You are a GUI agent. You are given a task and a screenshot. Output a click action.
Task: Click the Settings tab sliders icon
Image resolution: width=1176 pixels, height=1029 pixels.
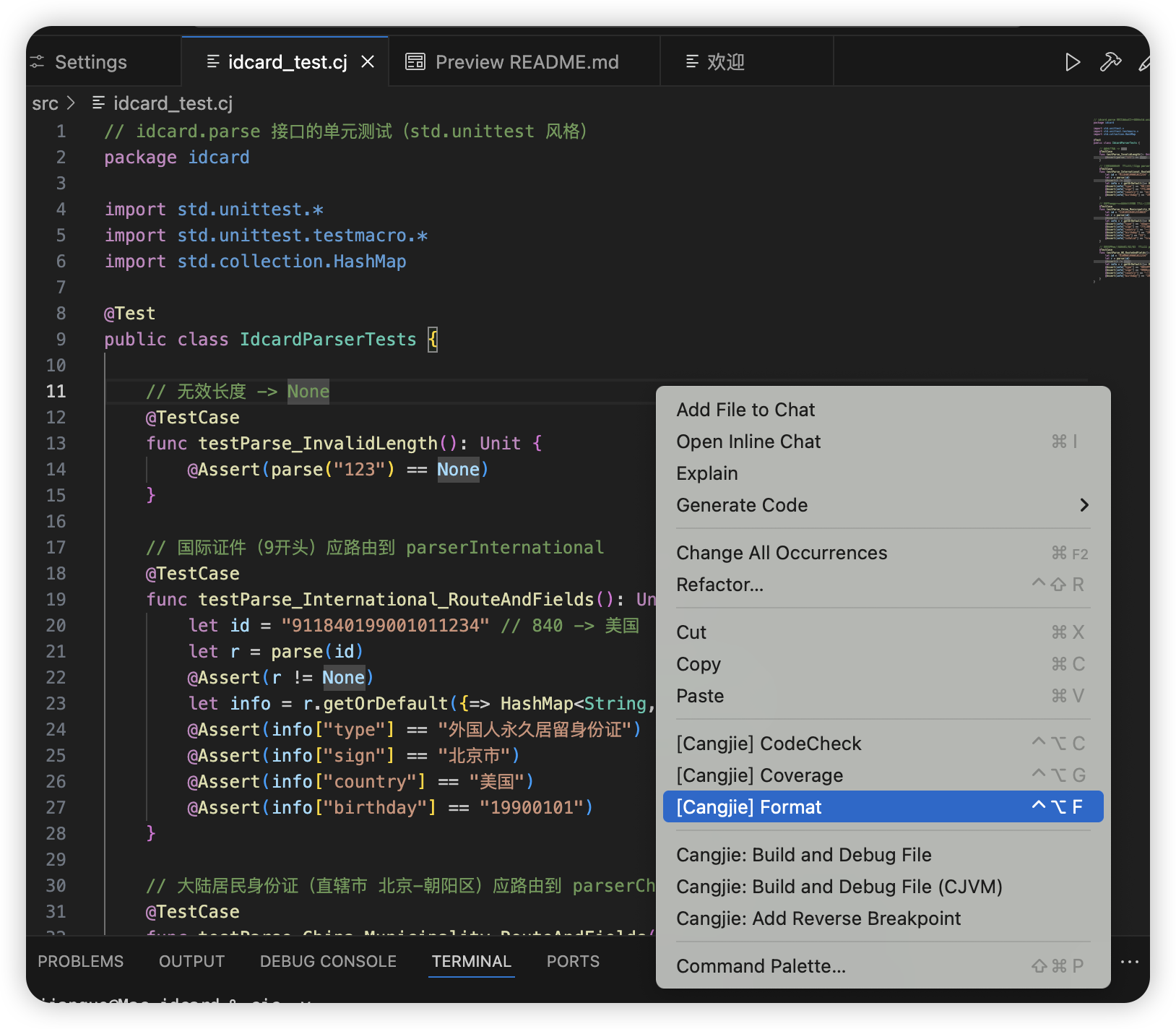[x=37, y=62]
